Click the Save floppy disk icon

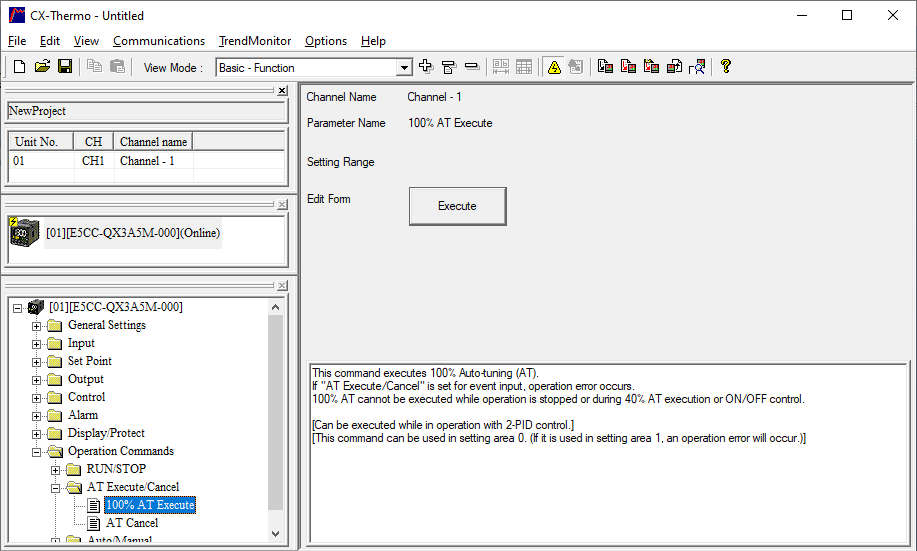(x=65, y=67)
